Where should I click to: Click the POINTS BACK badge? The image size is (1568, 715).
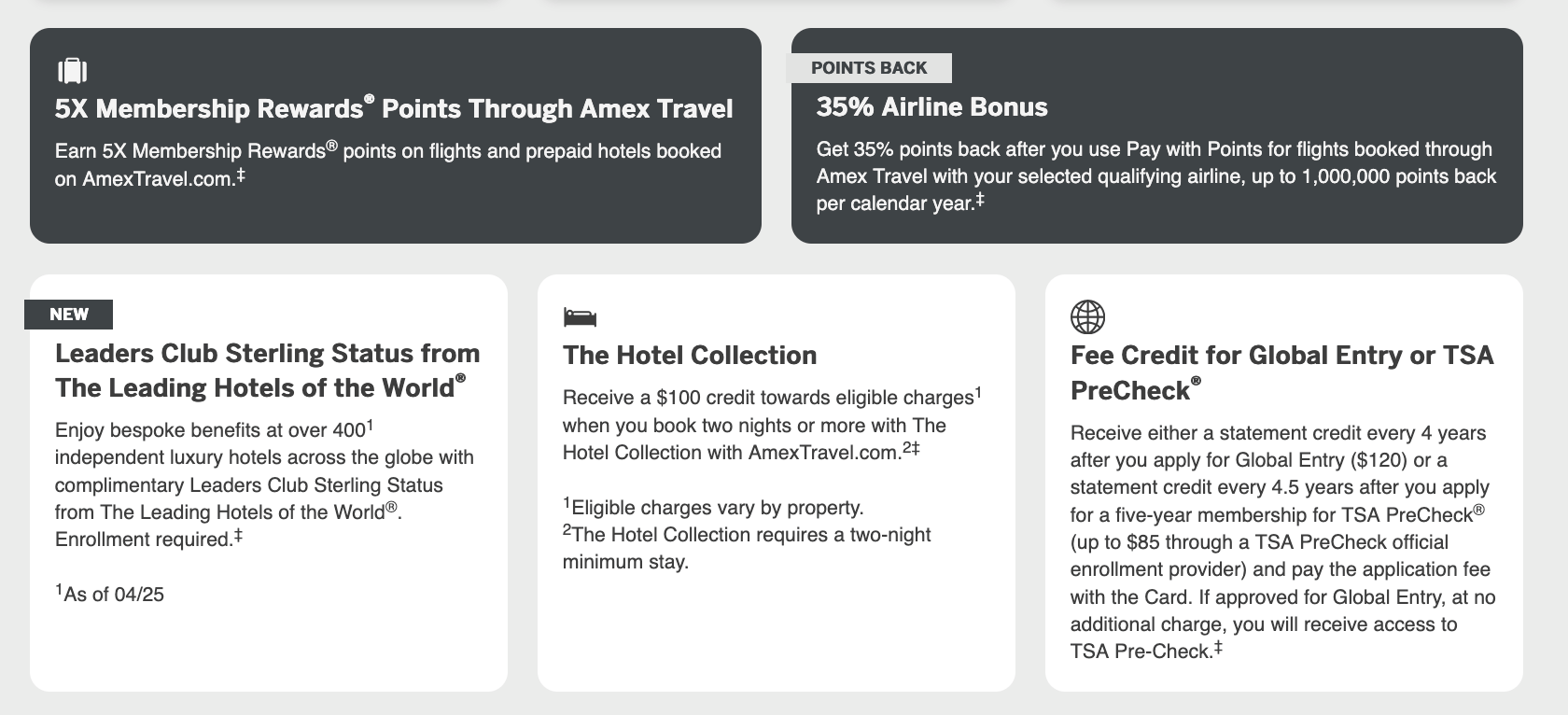[869, 68]
